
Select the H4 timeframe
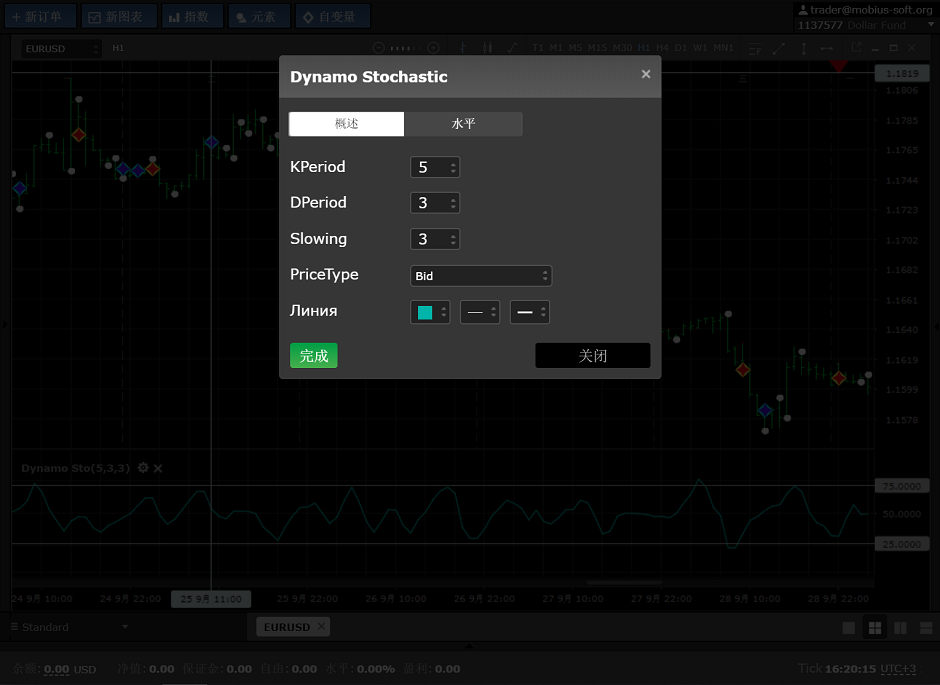click(662, 48)
